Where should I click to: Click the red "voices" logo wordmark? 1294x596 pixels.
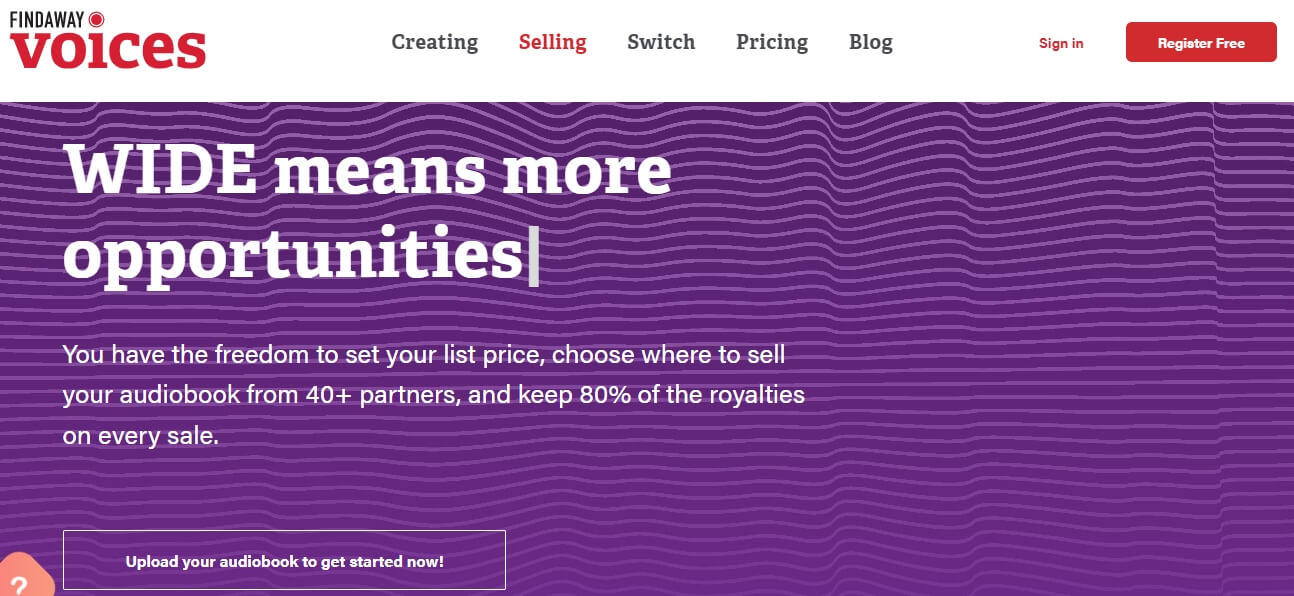click(x=108, y=50)
